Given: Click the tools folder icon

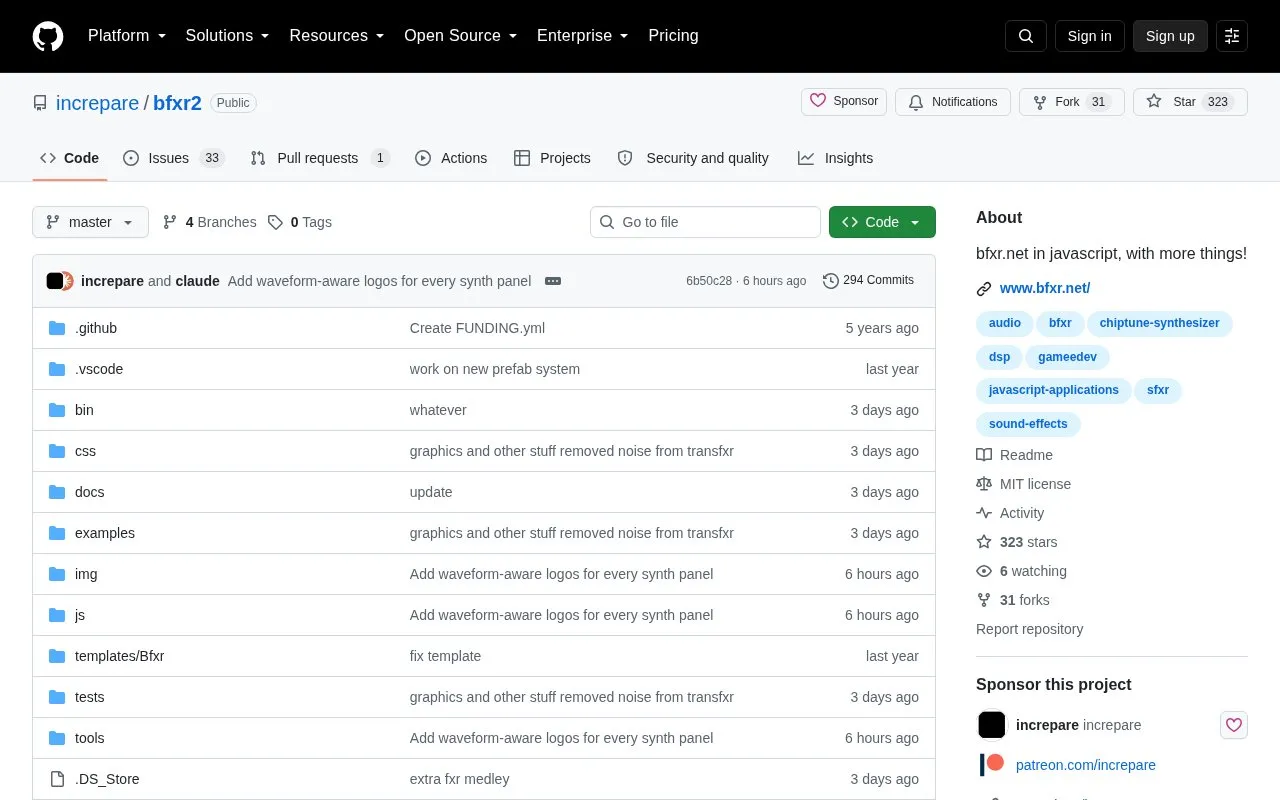Looking at the screenshot, I should (x=57, y=738).
